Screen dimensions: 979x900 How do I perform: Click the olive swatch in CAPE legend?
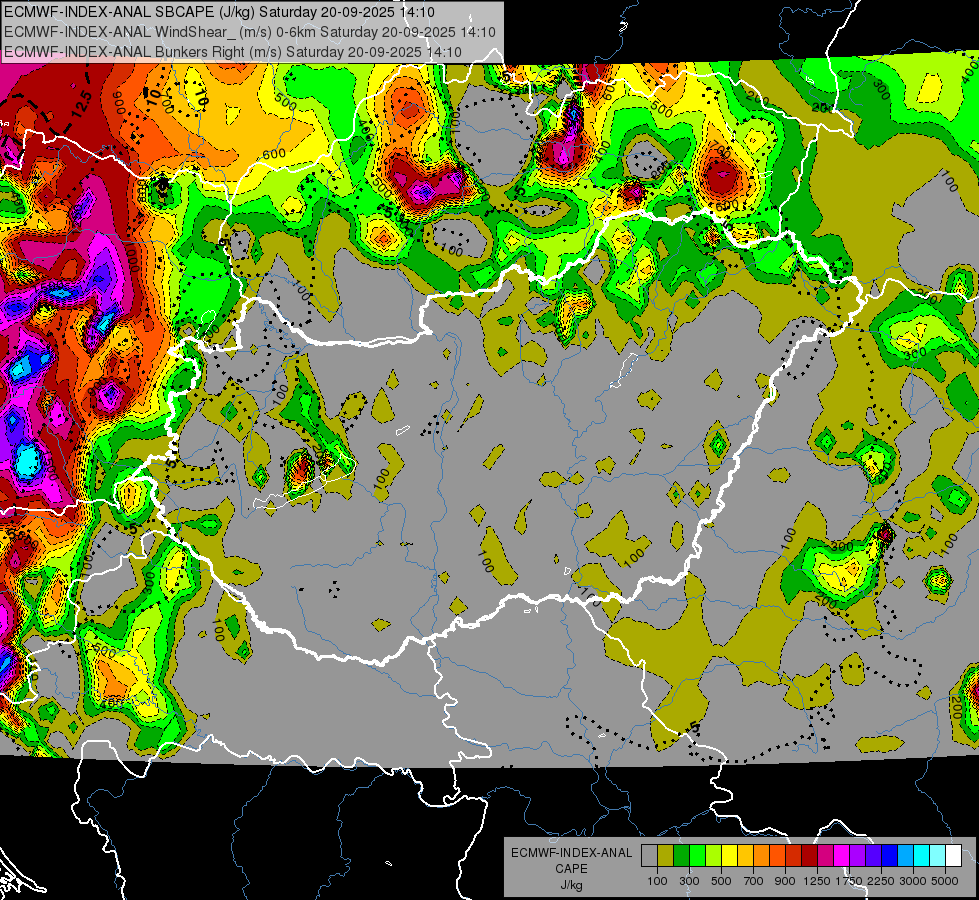[x=666, y=856]
